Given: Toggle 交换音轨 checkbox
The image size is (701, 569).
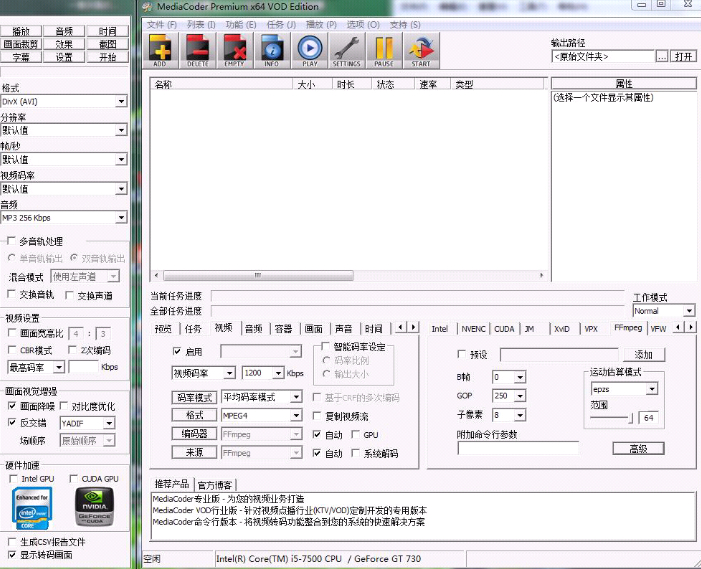Looking at the screenshot, I should 12,294.
